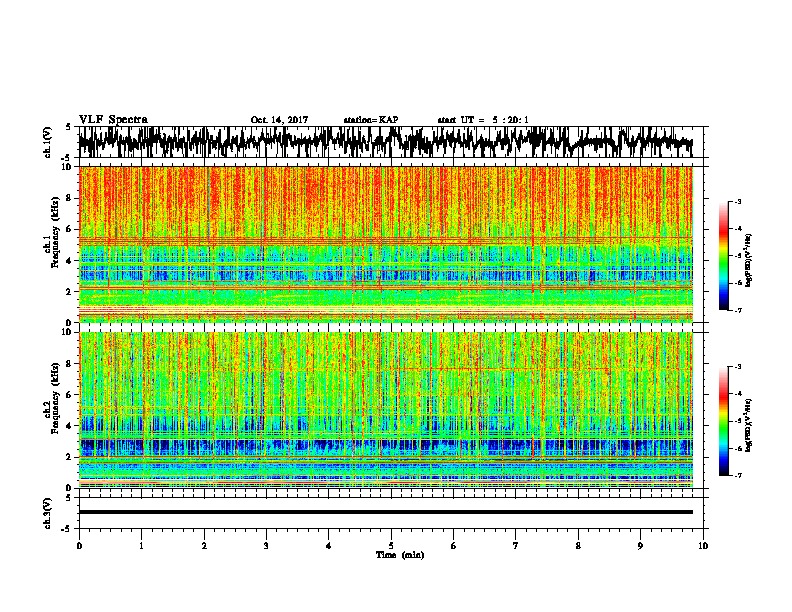This screenshot has width=792, height=612.
Task: Click the ch.2 "Frequency (kHz)" axis label
Action: [56, 398]
